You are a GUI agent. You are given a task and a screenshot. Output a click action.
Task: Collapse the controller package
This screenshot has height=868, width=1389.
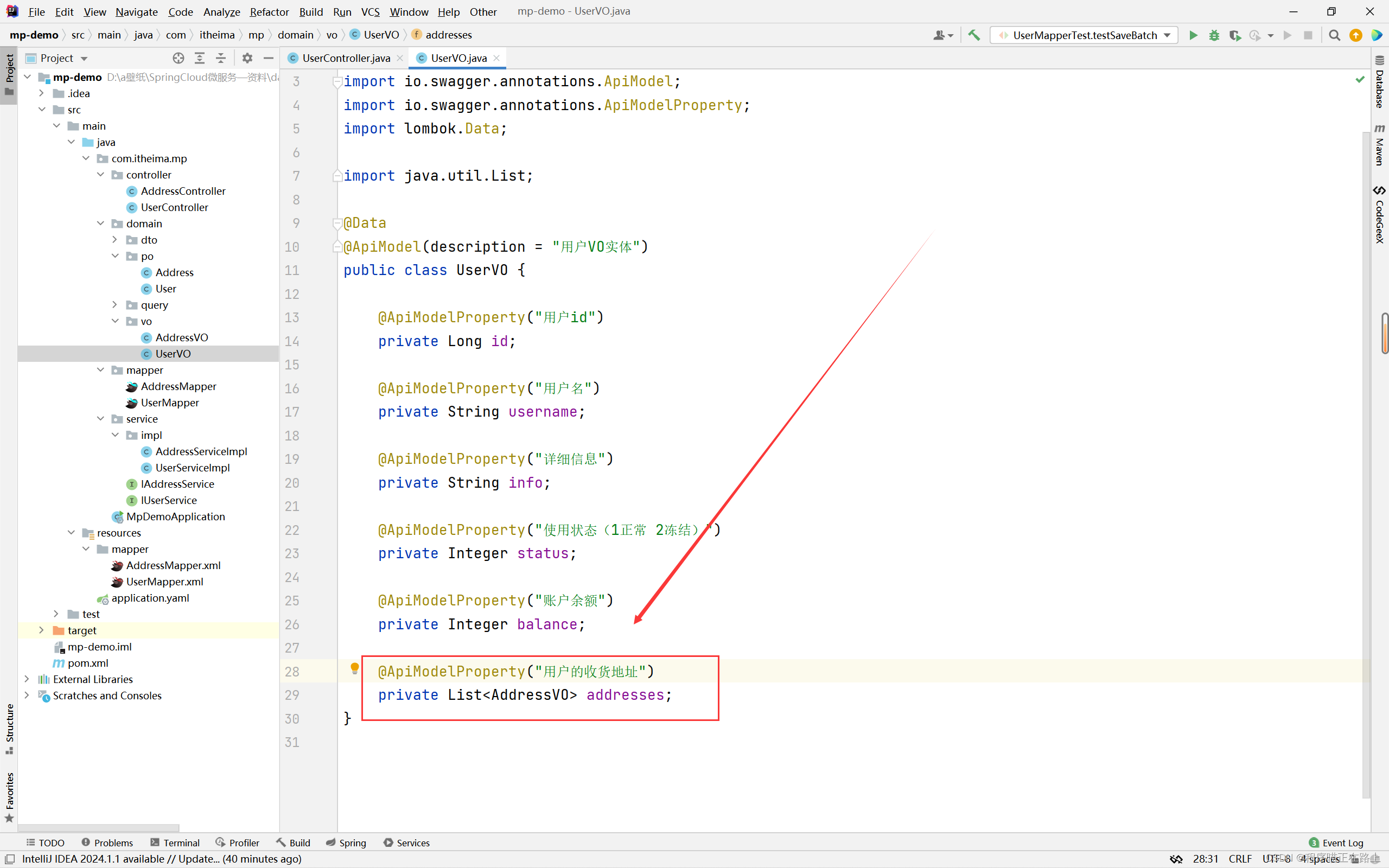100,175
